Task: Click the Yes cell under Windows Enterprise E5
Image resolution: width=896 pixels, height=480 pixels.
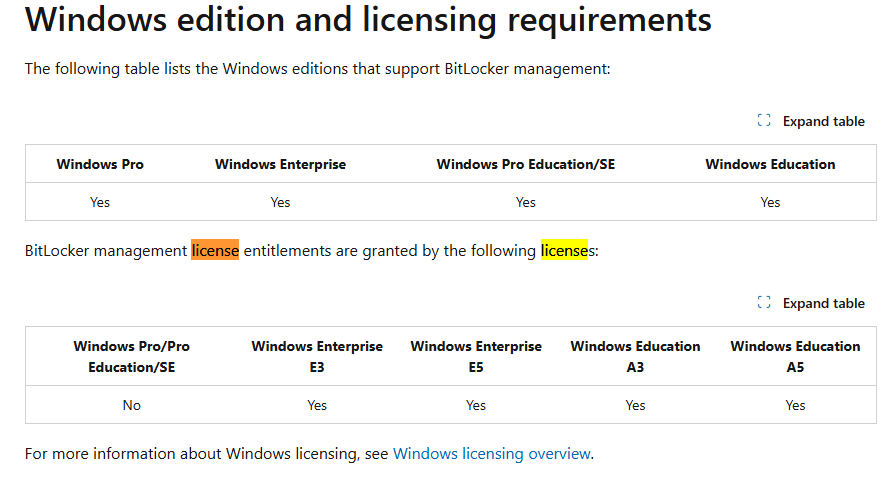Action: pos(476,405)
